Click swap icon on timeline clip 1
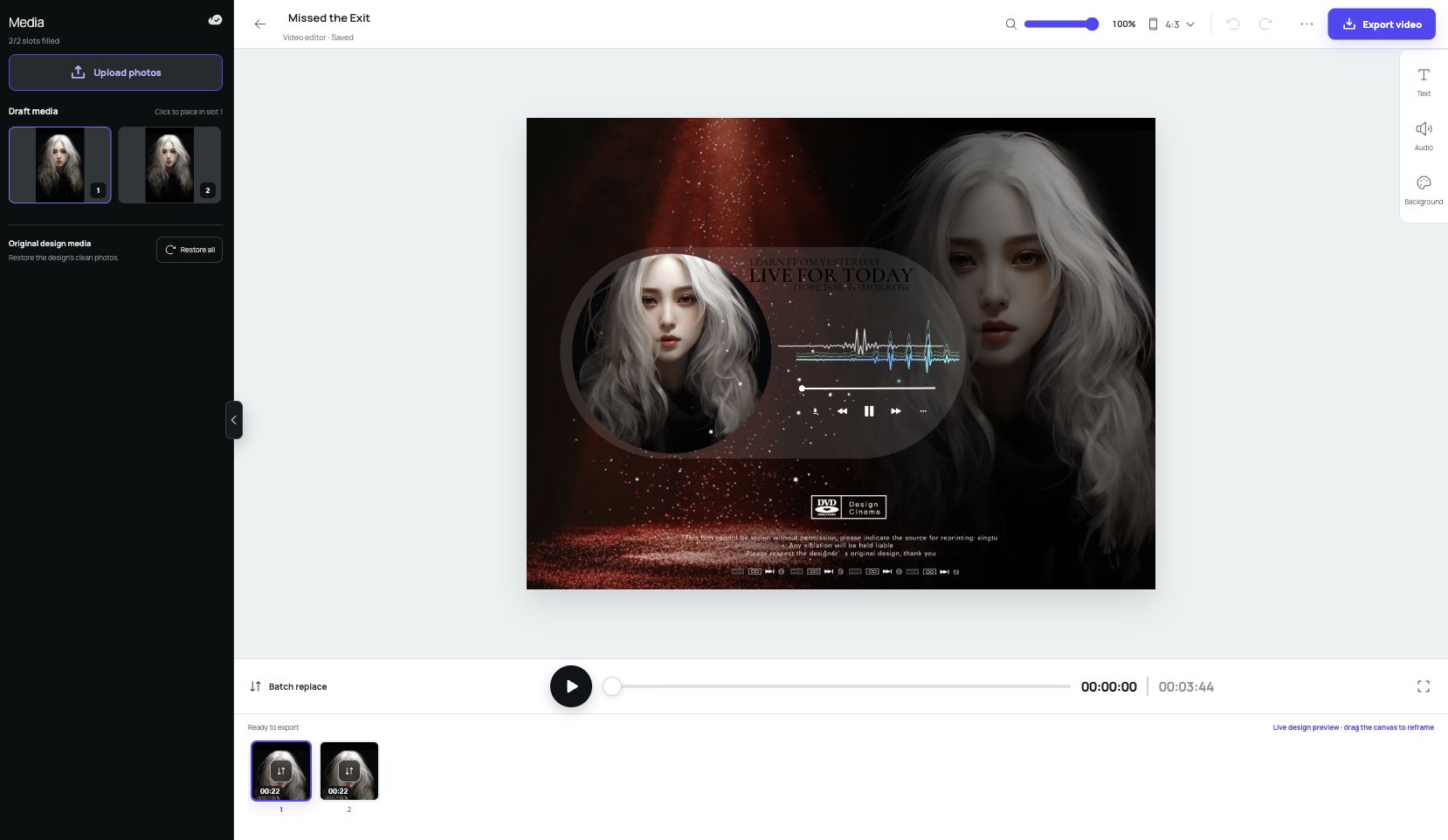1448x840 pixels. pos(281,771)
